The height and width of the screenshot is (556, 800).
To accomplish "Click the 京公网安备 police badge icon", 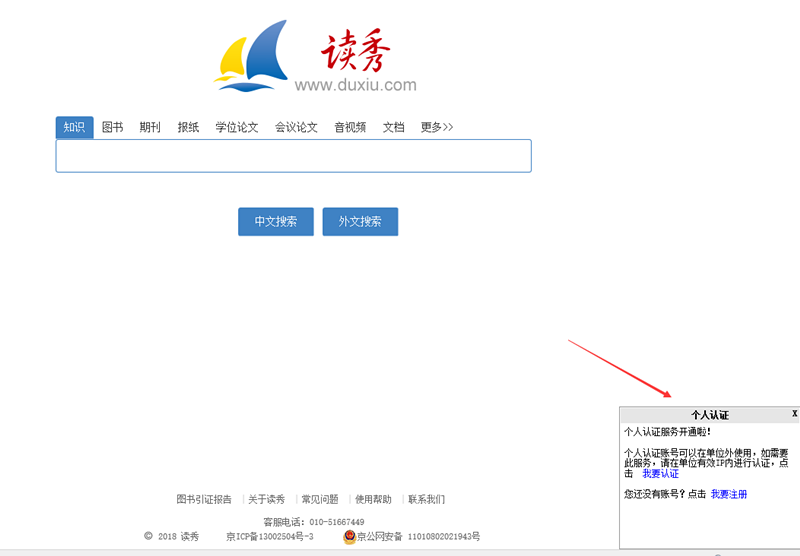I will (349, 537).
